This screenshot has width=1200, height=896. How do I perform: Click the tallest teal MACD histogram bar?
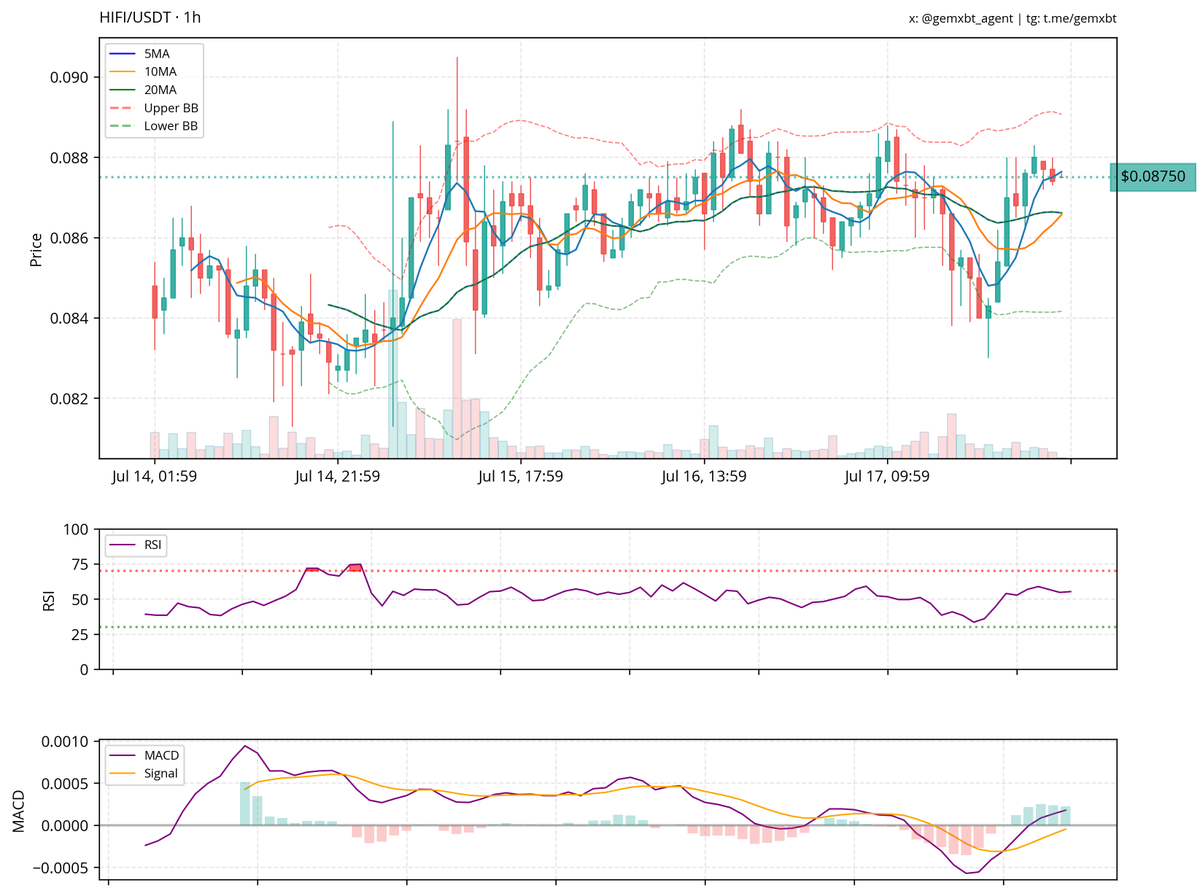click(x=246, y=804)
